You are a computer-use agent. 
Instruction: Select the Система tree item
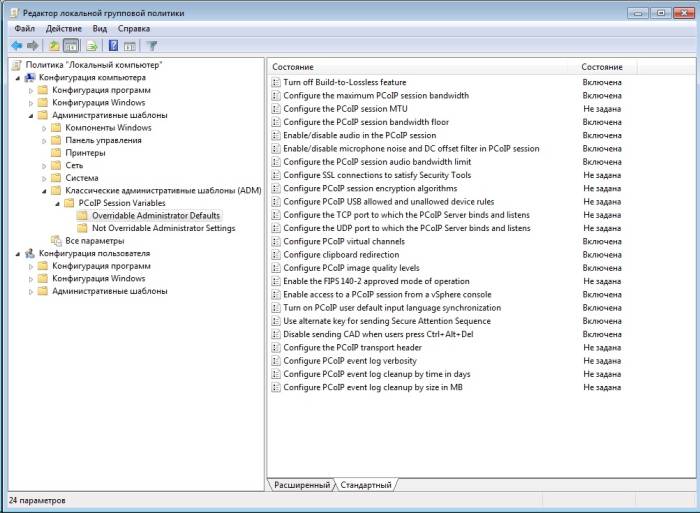[82, 178]
